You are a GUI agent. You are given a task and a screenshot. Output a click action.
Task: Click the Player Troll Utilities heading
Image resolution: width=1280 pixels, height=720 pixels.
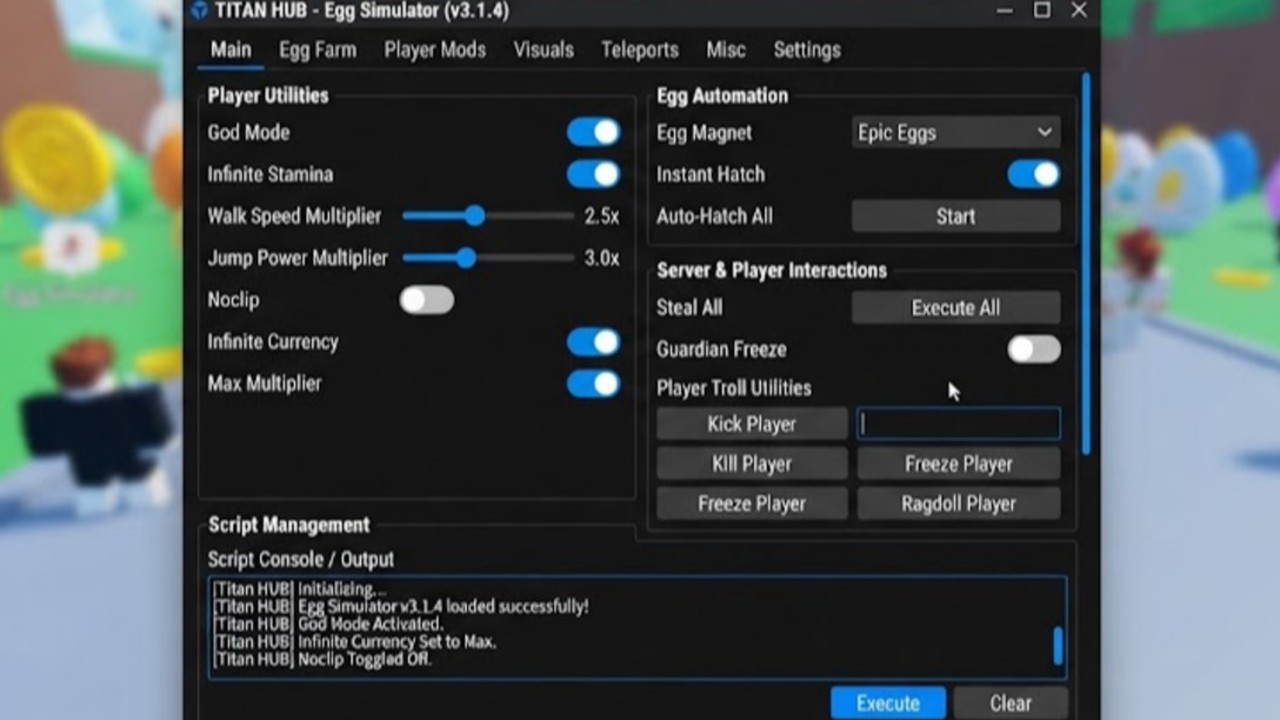734,388
